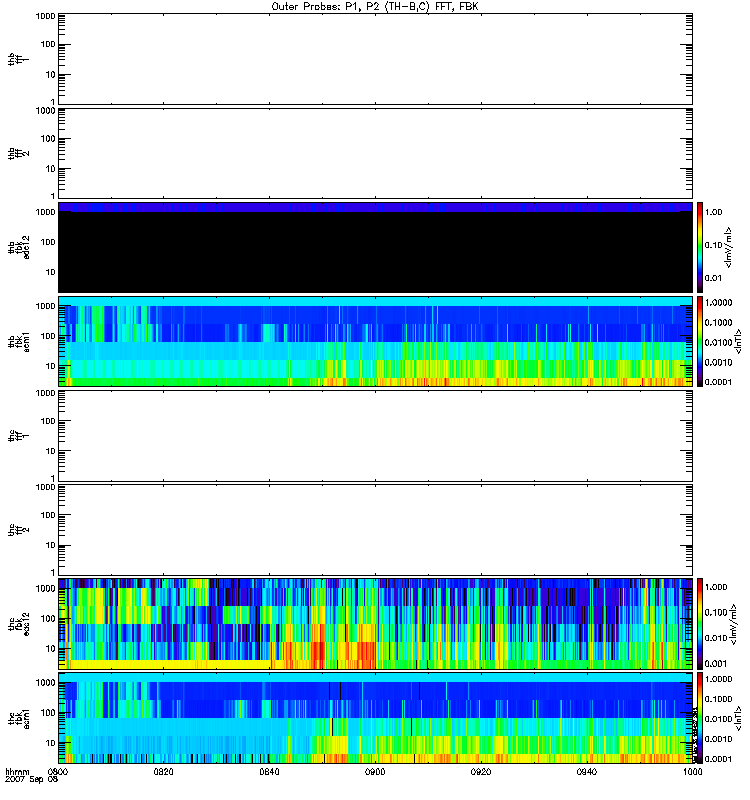Screen dimensions: 750x800
Task: Click the empty thc fff 2 plot panel
Action: pos(375,530)
